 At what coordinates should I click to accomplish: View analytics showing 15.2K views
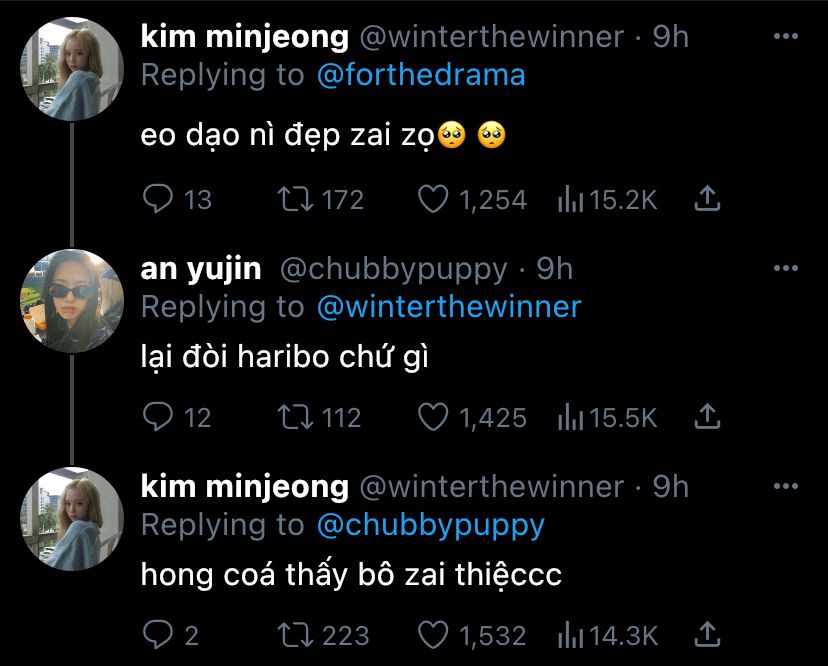(570, 199)
